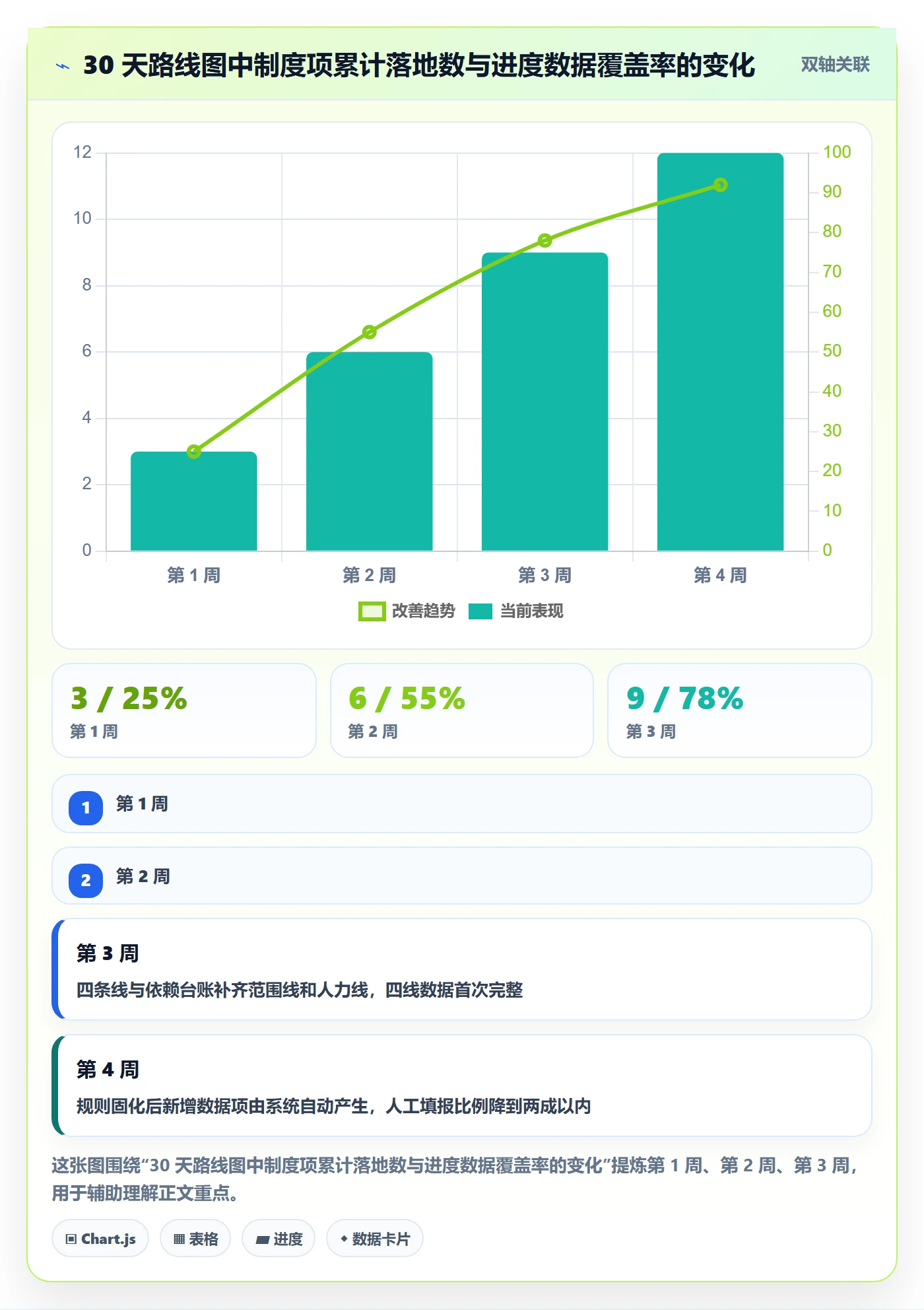The width and height of the screenshot is (924, 1310).
Task: Select the 数据卡片 tag chip
Action: [375, 1239]
